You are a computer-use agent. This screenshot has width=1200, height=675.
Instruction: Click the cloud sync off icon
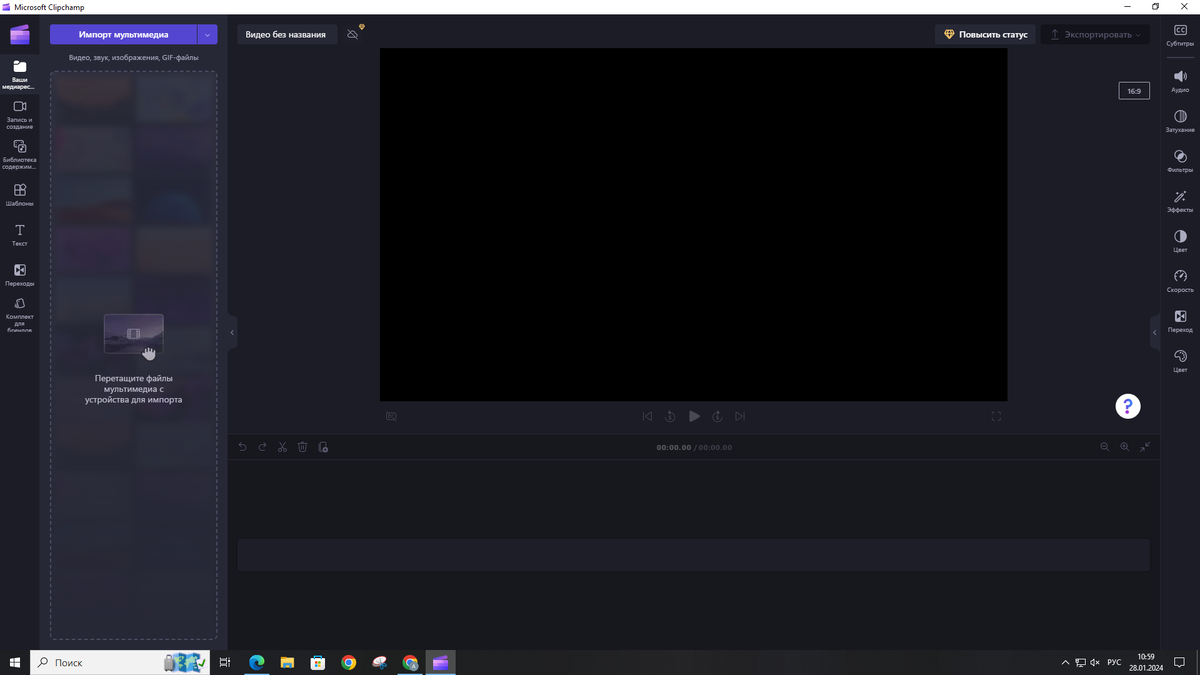point(353,34)
